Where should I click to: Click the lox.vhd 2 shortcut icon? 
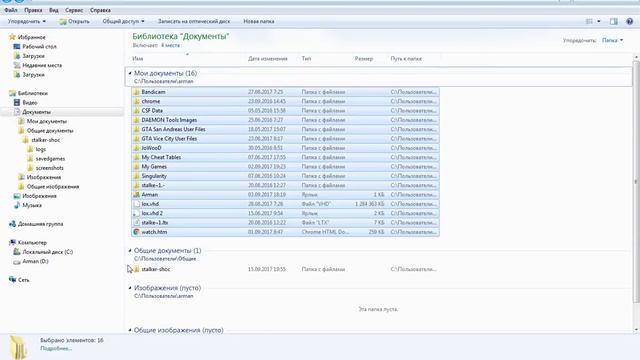(136, 213)
